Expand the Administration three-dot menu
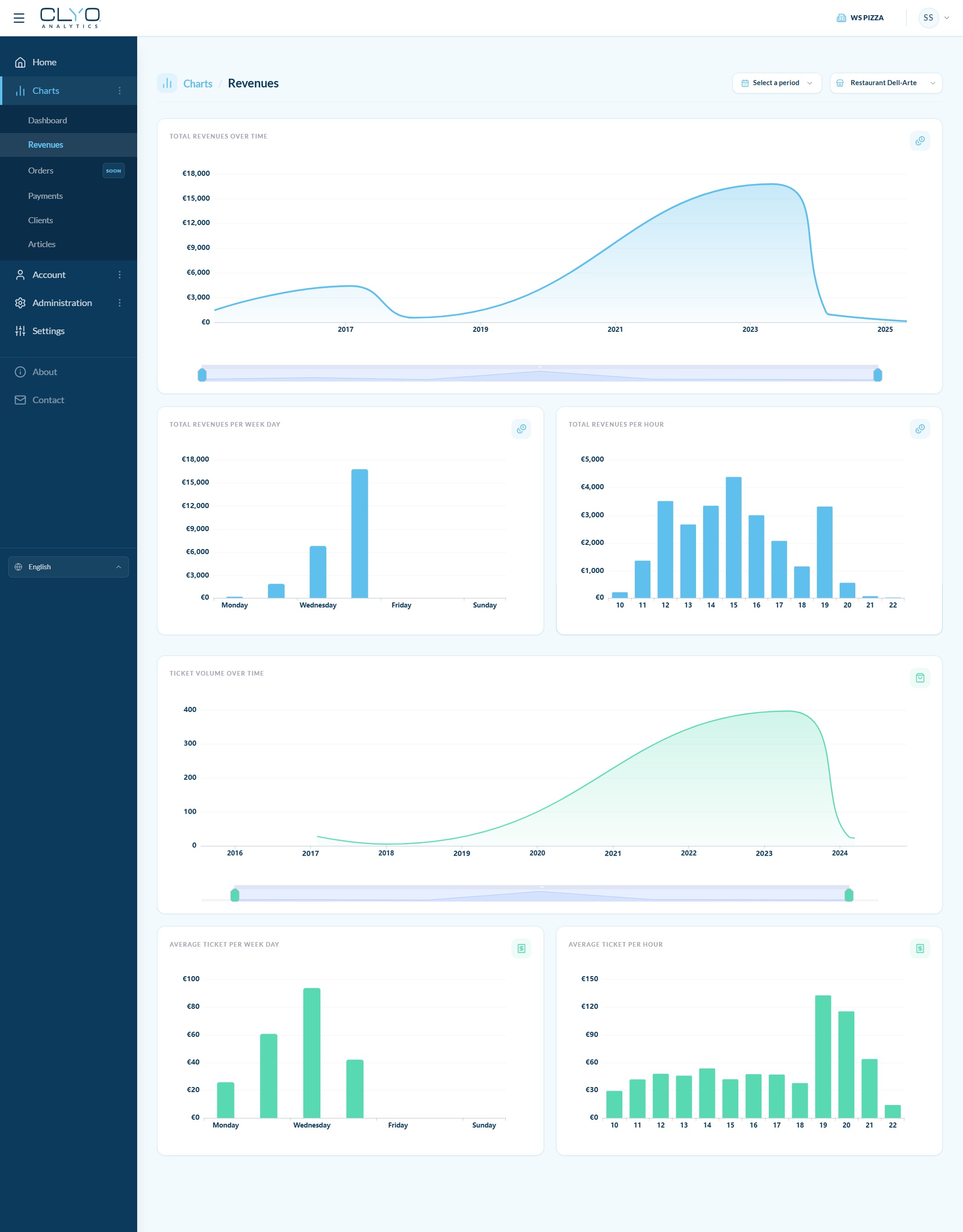The image size is (963, 1232). 120,303
